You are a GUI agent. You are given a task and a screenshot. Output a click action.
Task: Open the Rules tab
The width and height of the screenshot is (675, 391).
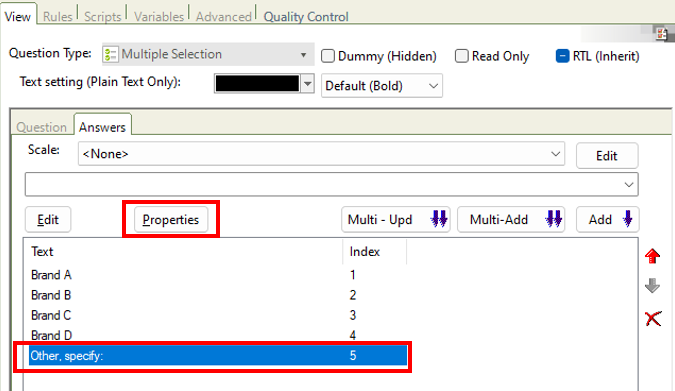tap(58, 16)
